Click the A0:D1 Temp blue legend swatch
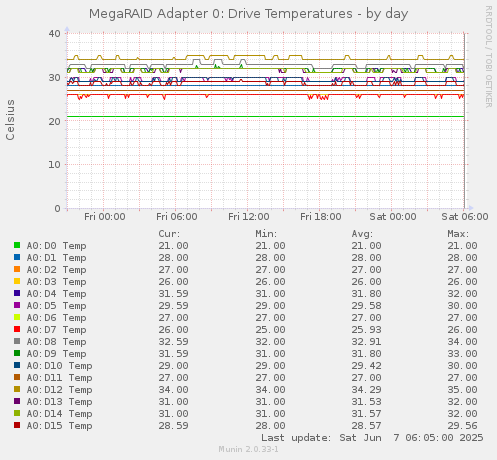Screen dimensions: 497x460 click(17, 257)
